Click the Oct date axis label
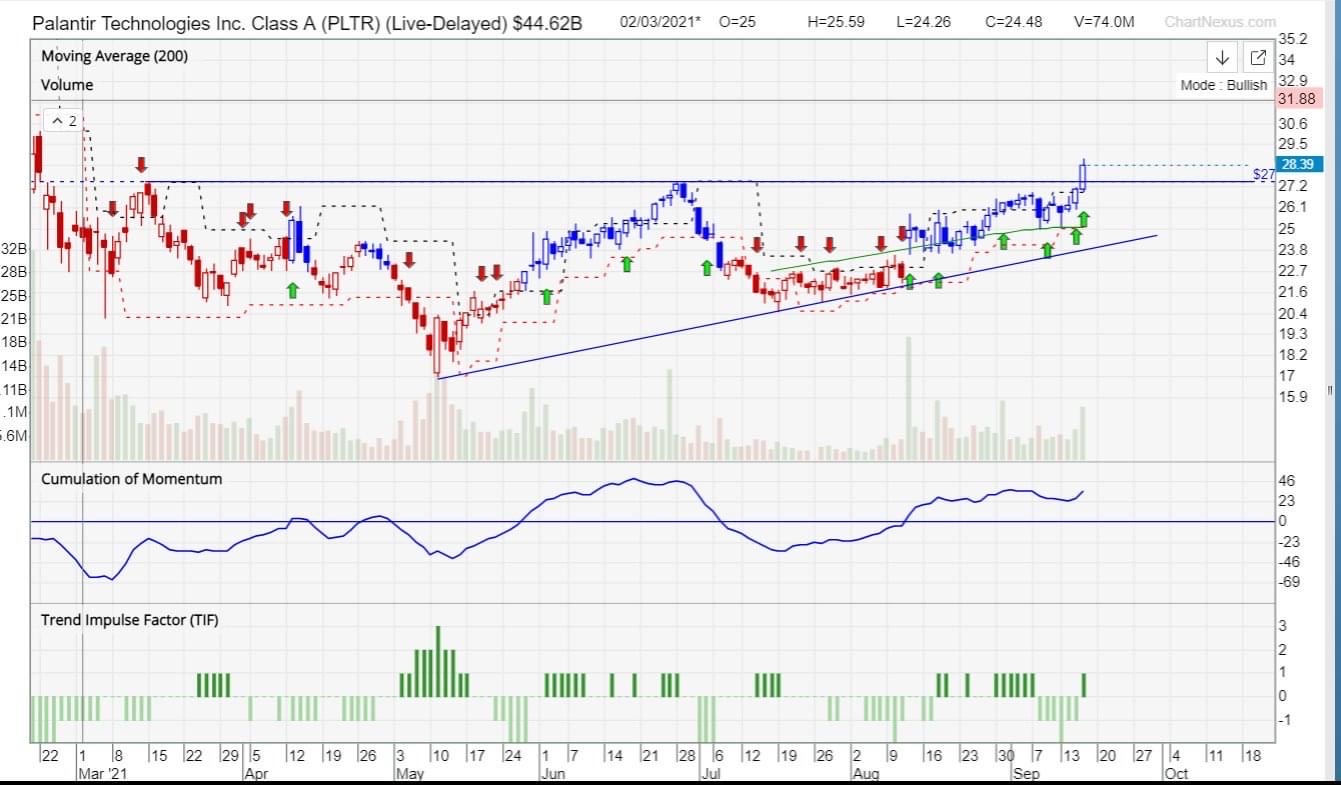 1175,773
